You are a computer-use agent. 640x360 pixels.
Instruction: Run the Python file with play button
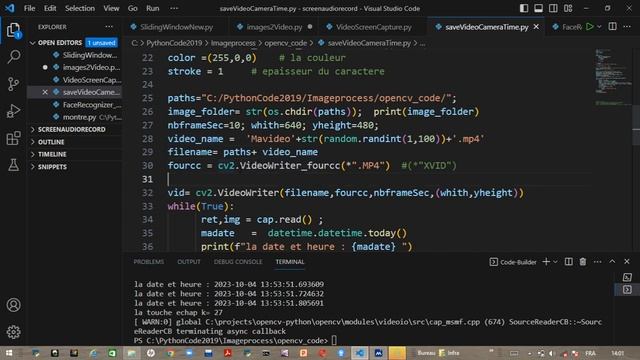[x=589, y=27]
